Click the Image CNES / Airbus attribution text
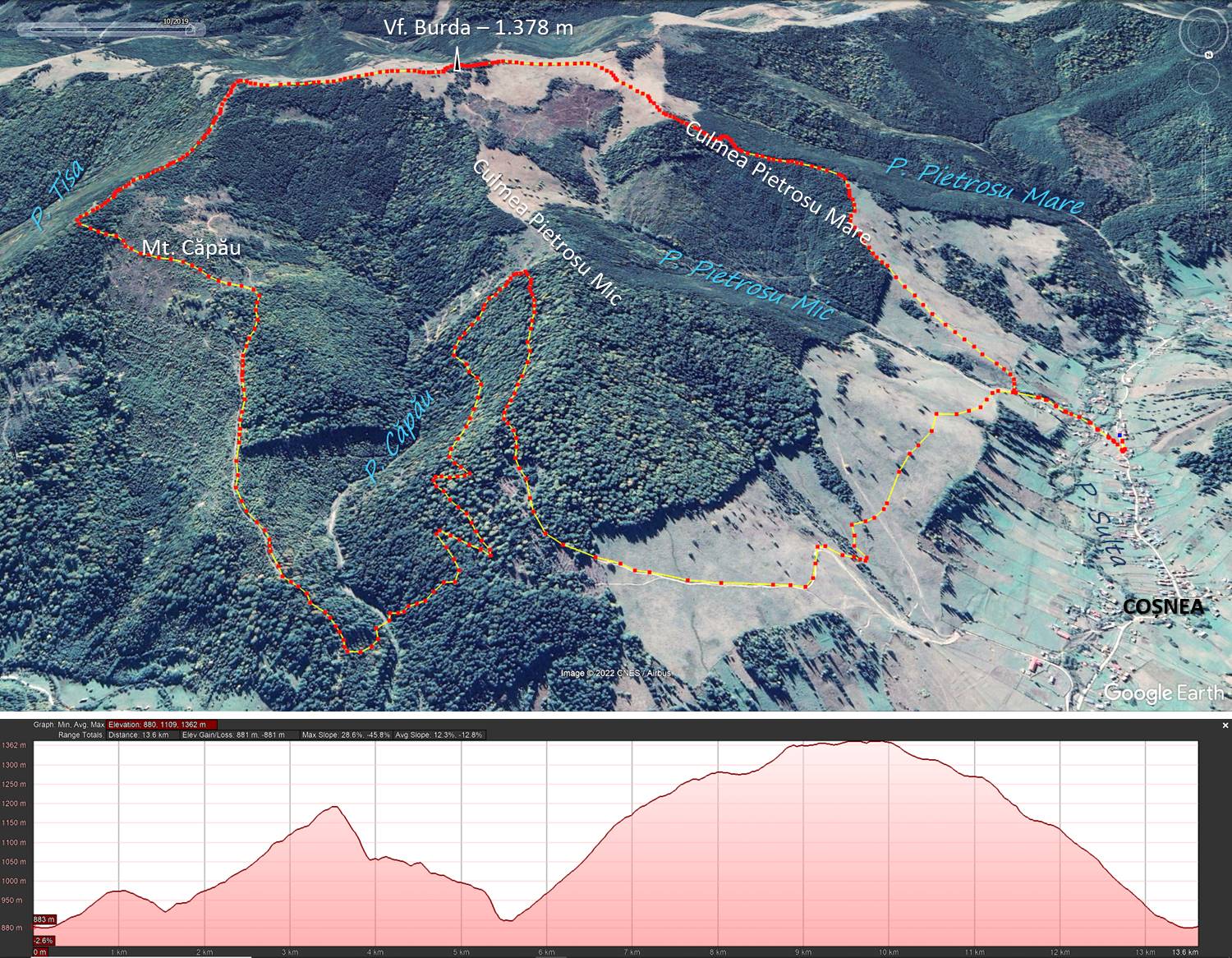This screenshot has width=1232, height=958. (x=615, y=673)
